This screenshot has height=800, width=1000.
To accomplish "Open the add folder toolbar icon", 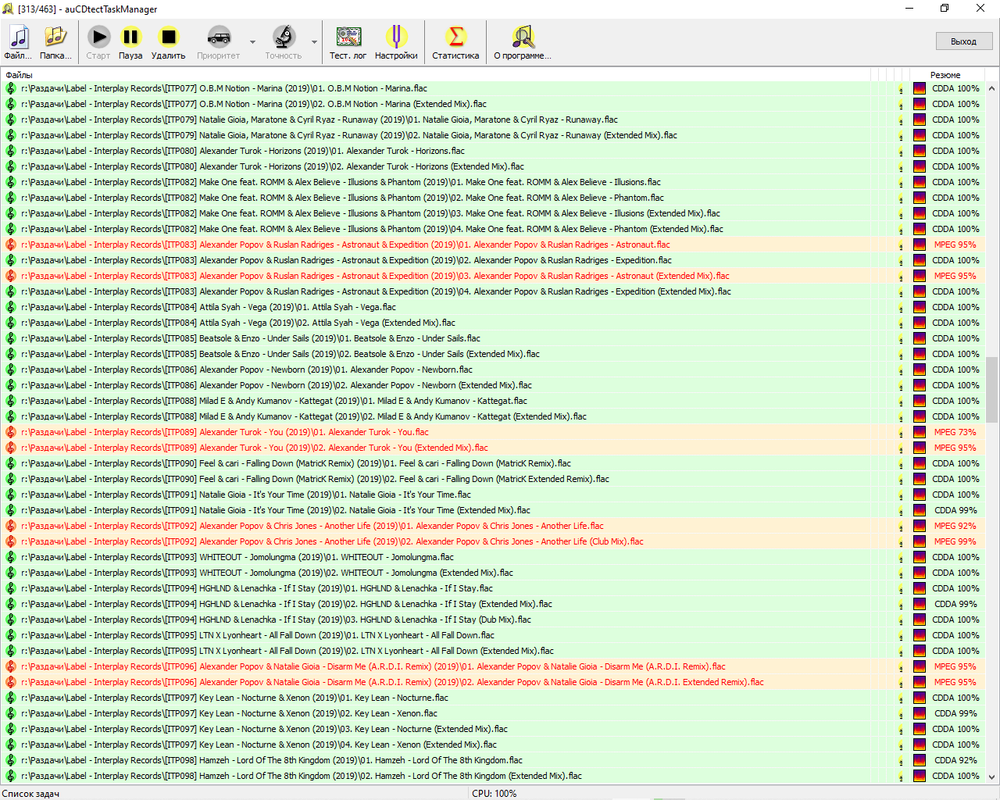I will (x=55, y=42).
